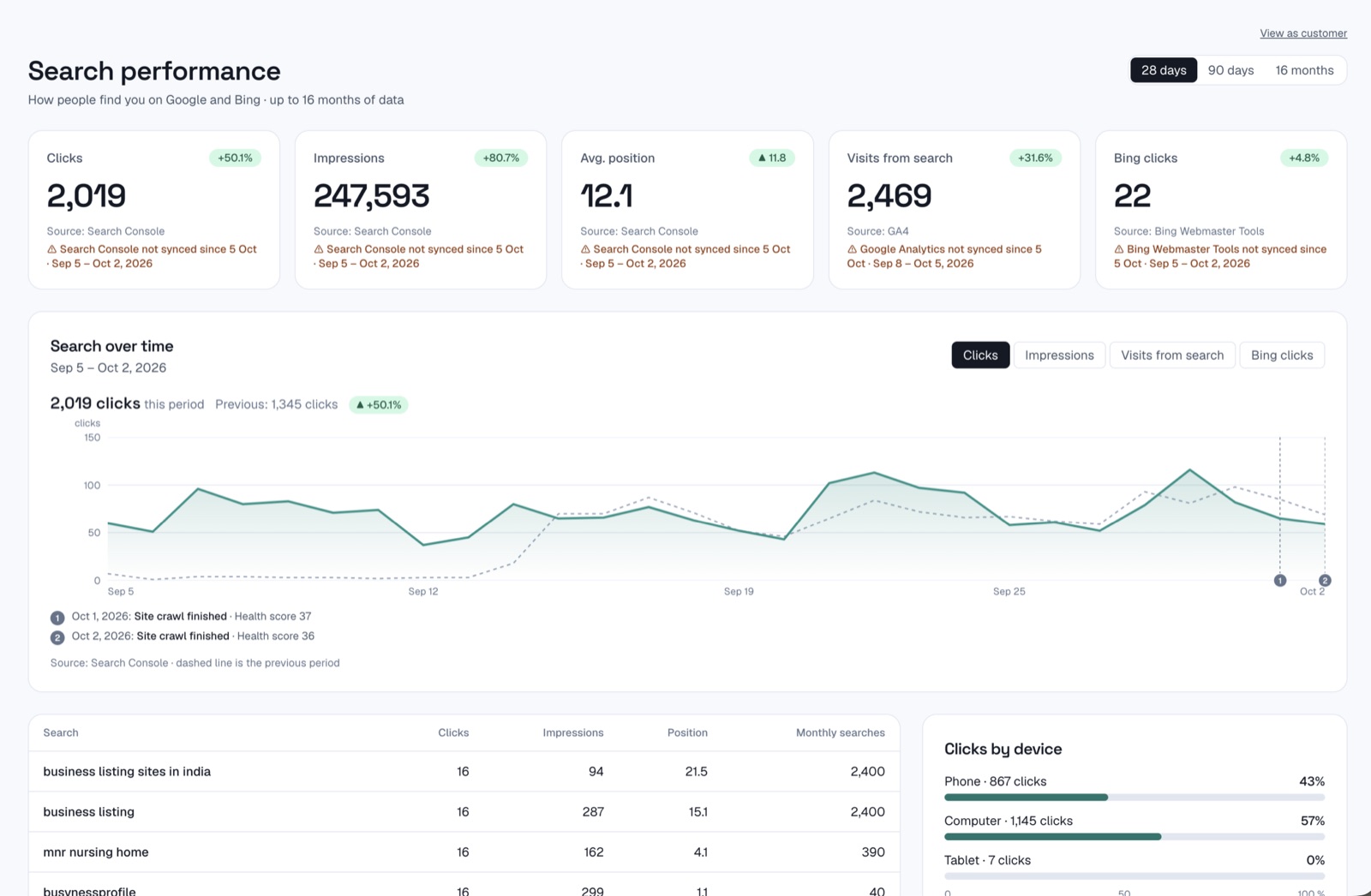Sort table by the Position column header
The image size is (1371, 896).
687,732
